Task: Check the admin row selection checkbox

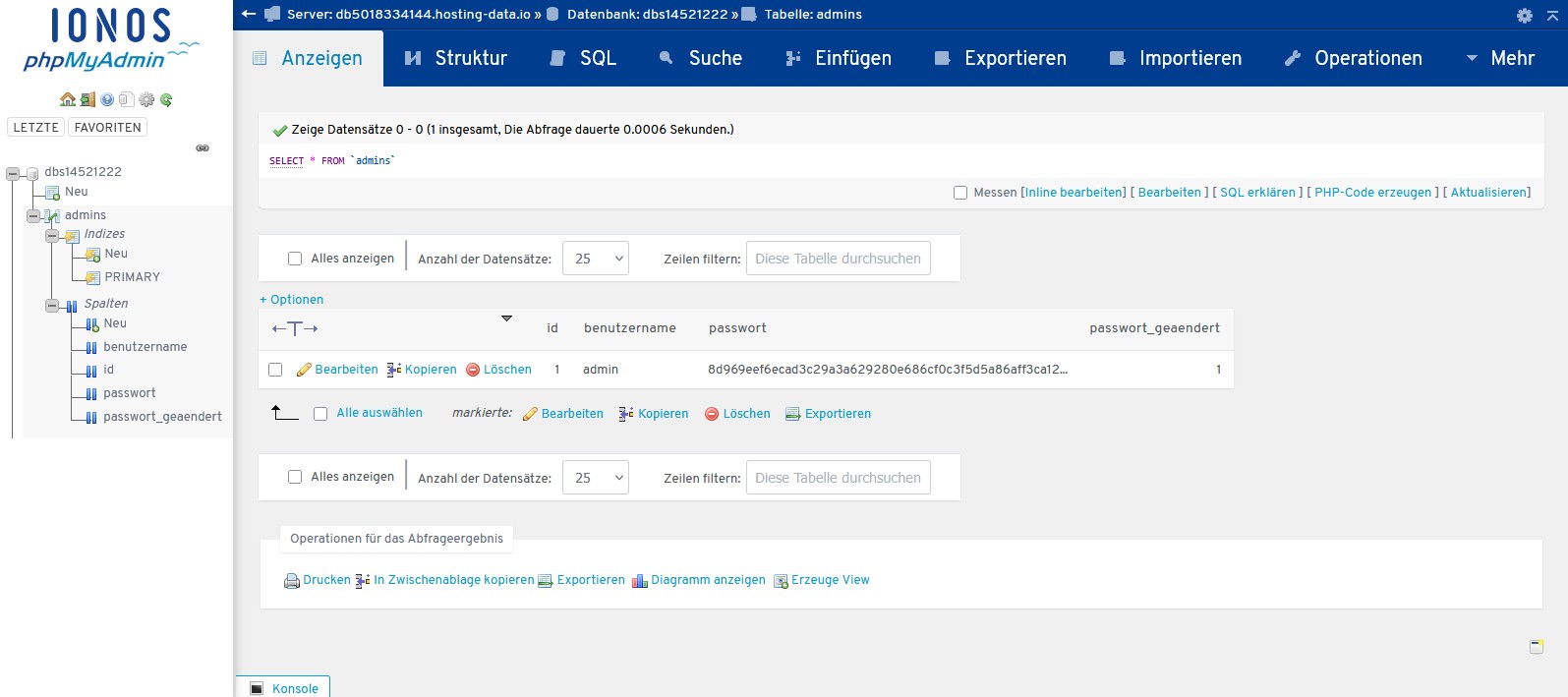Action: [275, 370]
